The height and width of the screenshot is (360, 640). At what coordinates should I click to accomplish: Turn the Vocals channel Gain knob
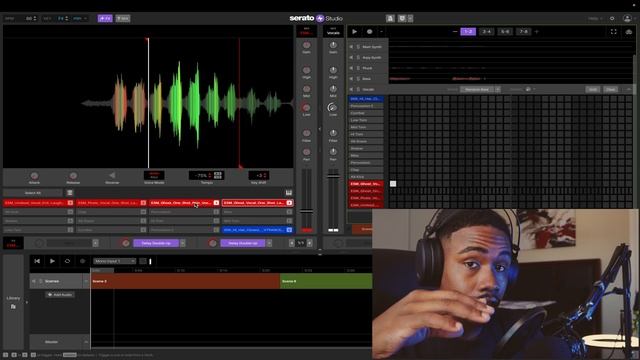[333, 45]
